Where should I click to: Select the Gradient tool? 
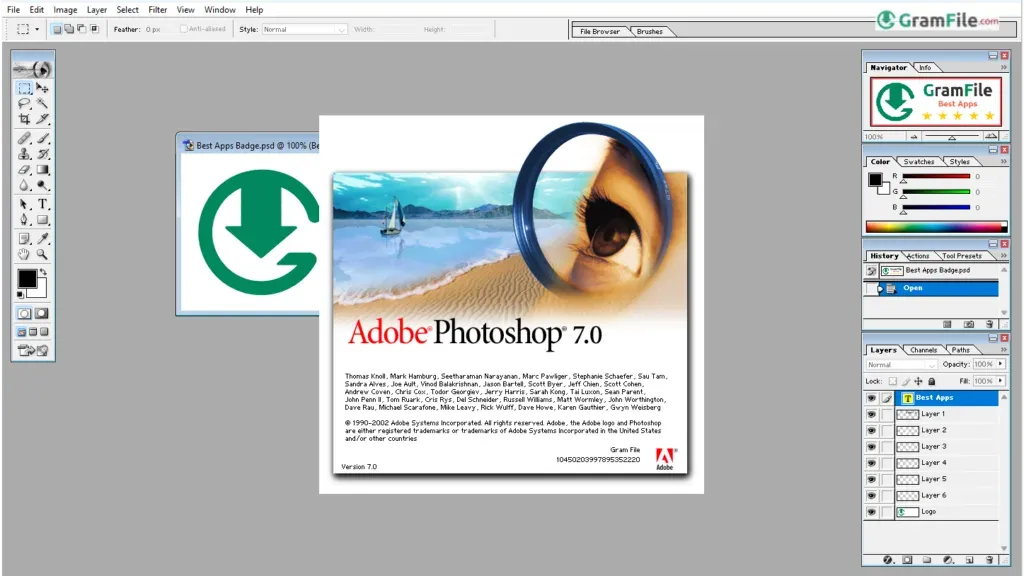[42, 169]
